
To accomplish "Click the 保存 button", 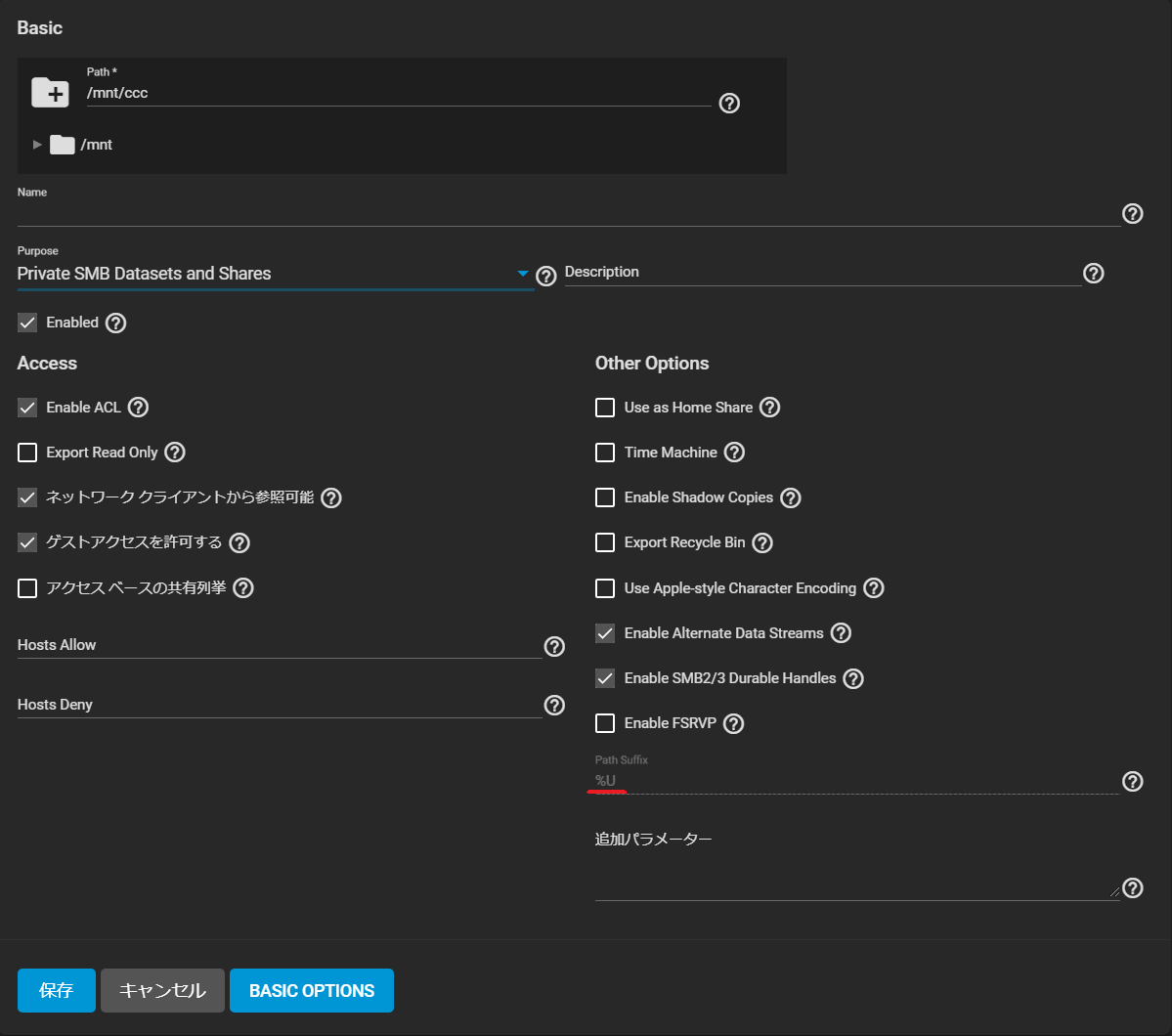I will [57, 990].
